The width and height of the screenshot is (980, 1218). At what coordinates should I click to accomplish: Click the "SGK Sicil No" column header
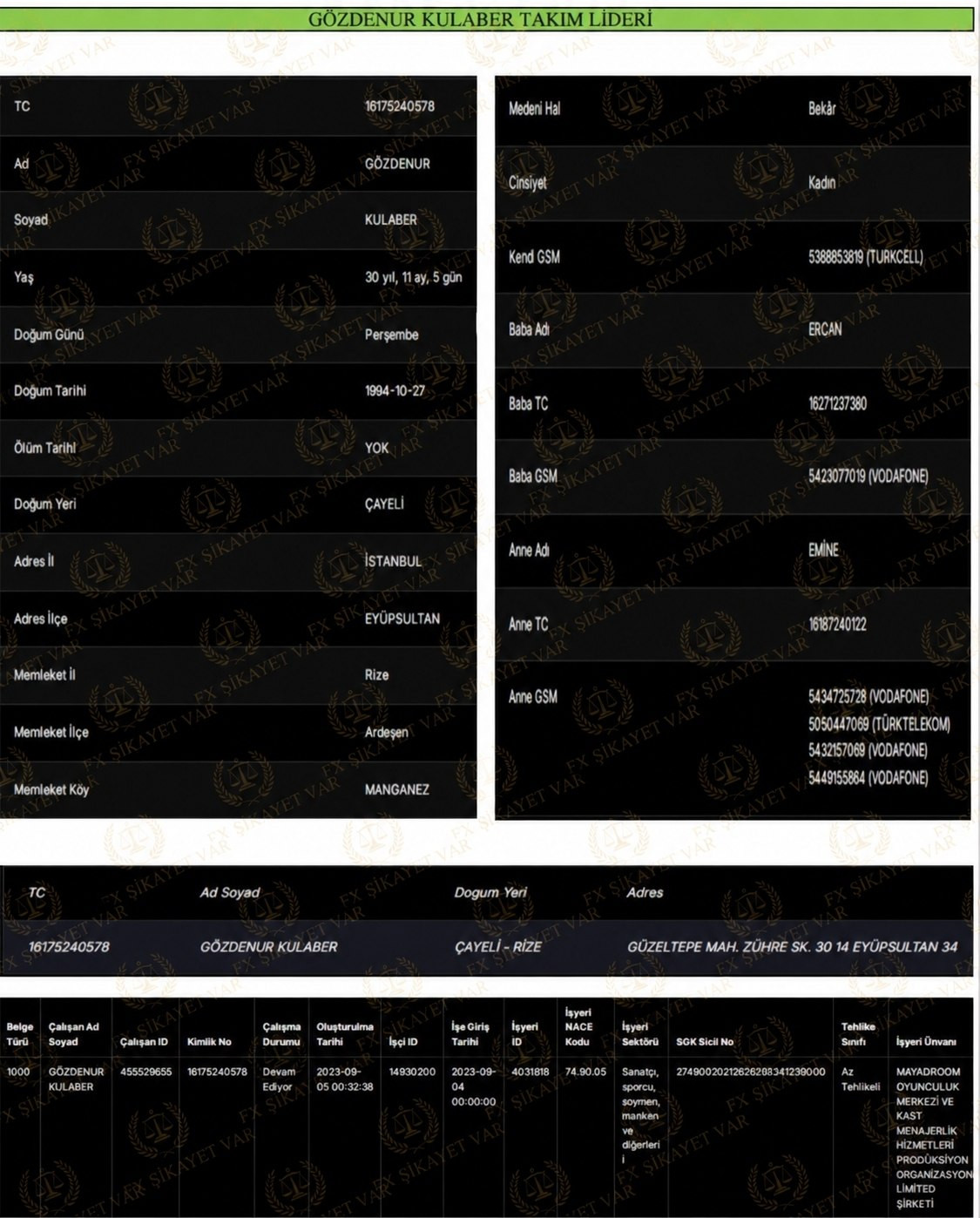pos(705,1041)
